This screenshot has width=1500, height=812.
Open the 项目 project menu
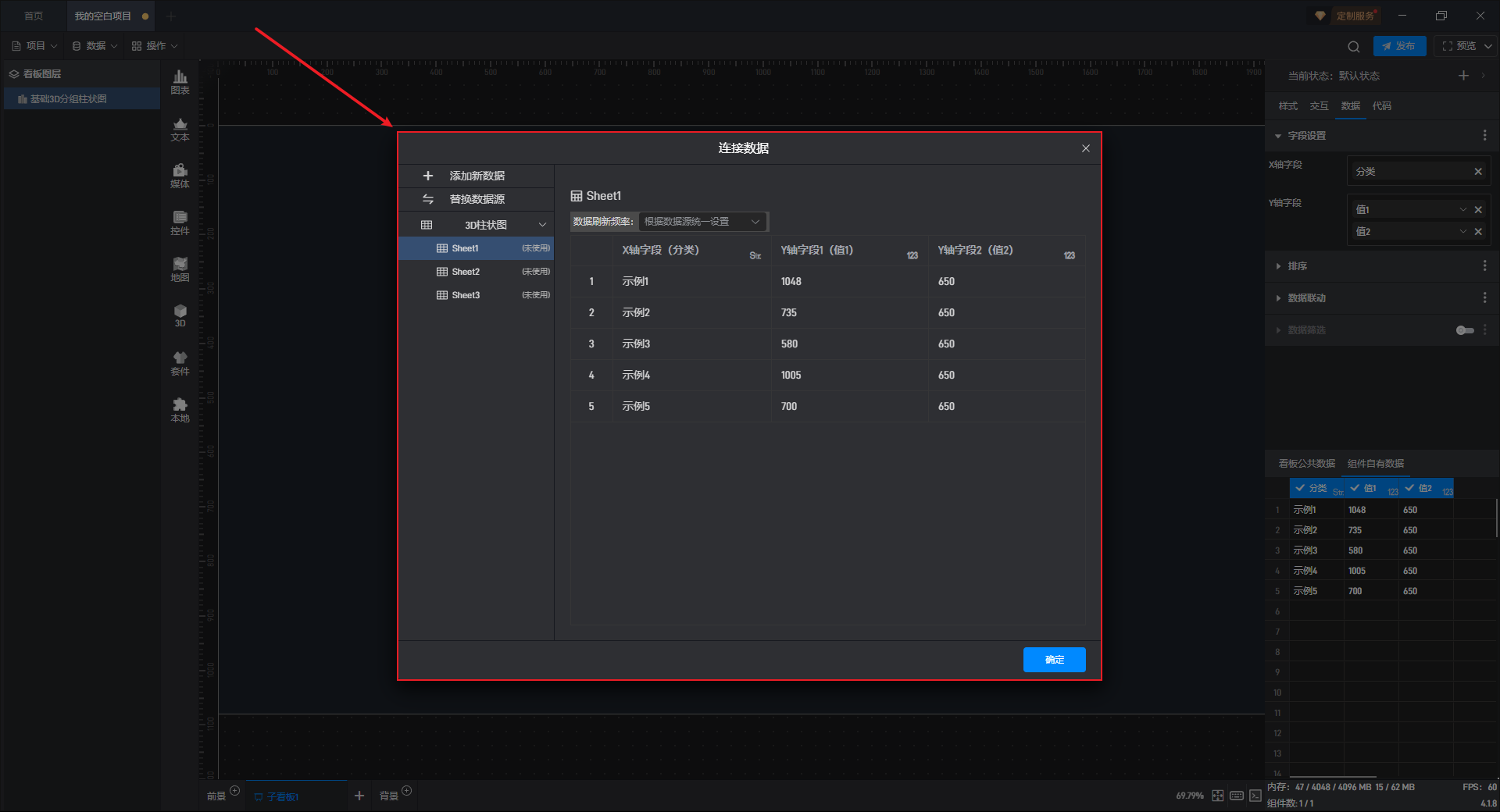[35, 46]
